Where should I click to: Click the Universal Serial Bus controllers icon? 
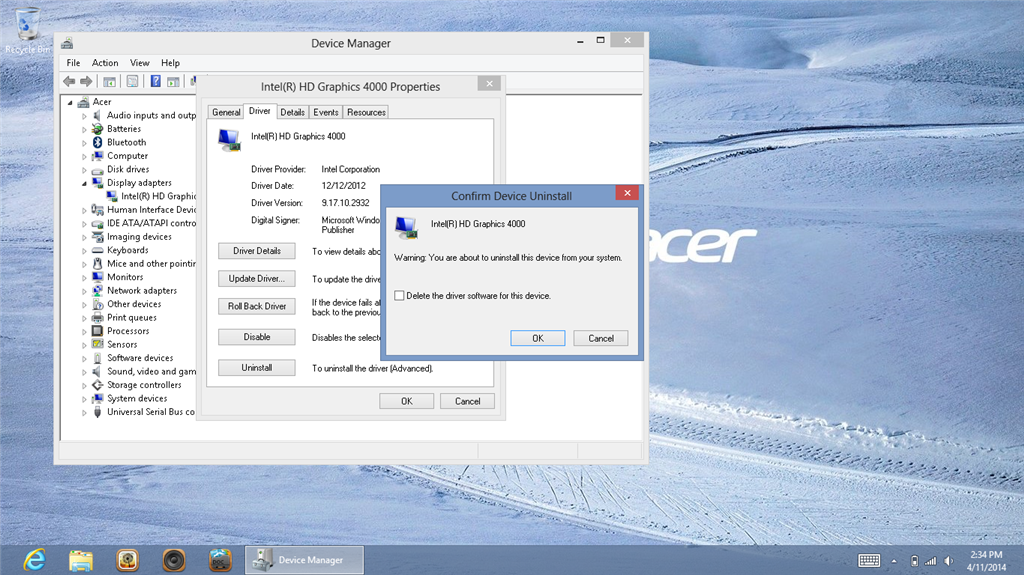pyautogui.click(x=97, y=412)
